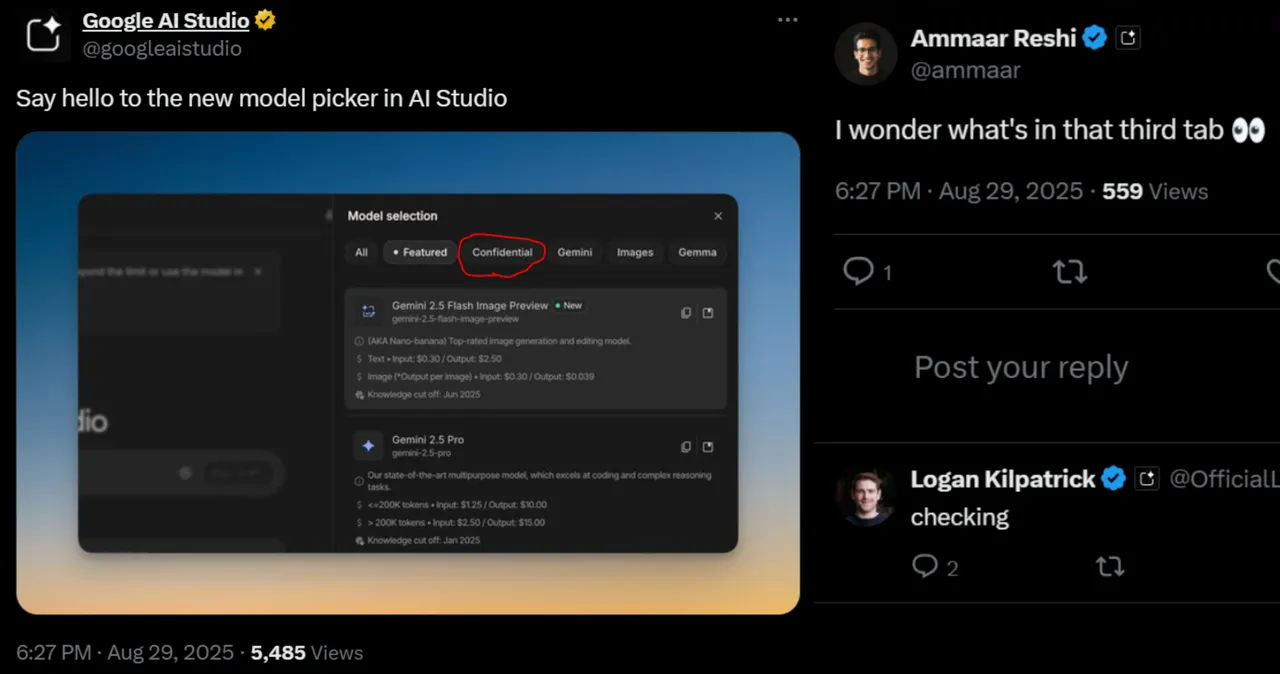Click the text reading checking in Logan's reply
Screen dimensions: 1280x674
pyautogui.click(x=960, y=517)
